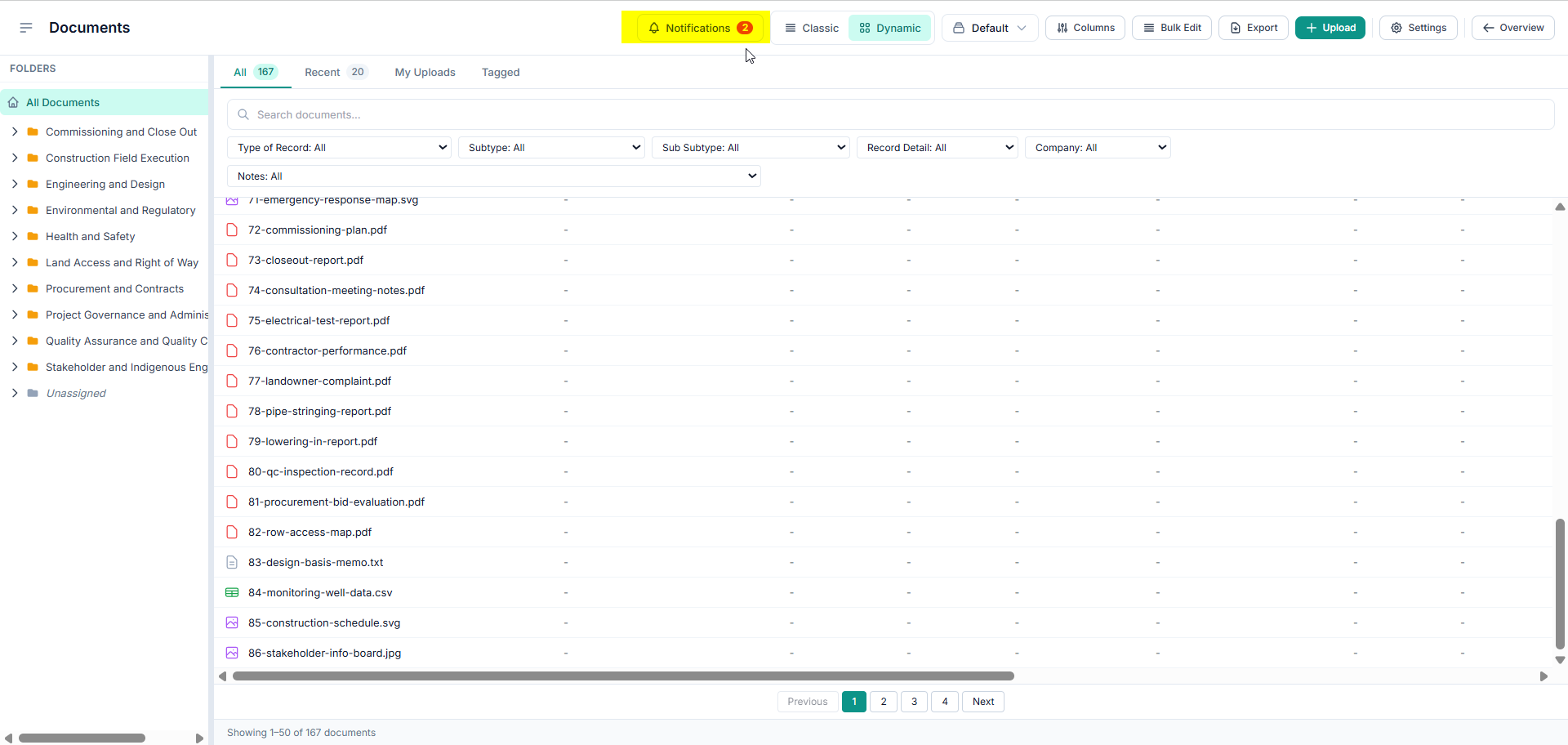Viewport: 1568px width, 745px height.
Task: Open the Type of Record filter dropdown
Action: coord(340,148)
